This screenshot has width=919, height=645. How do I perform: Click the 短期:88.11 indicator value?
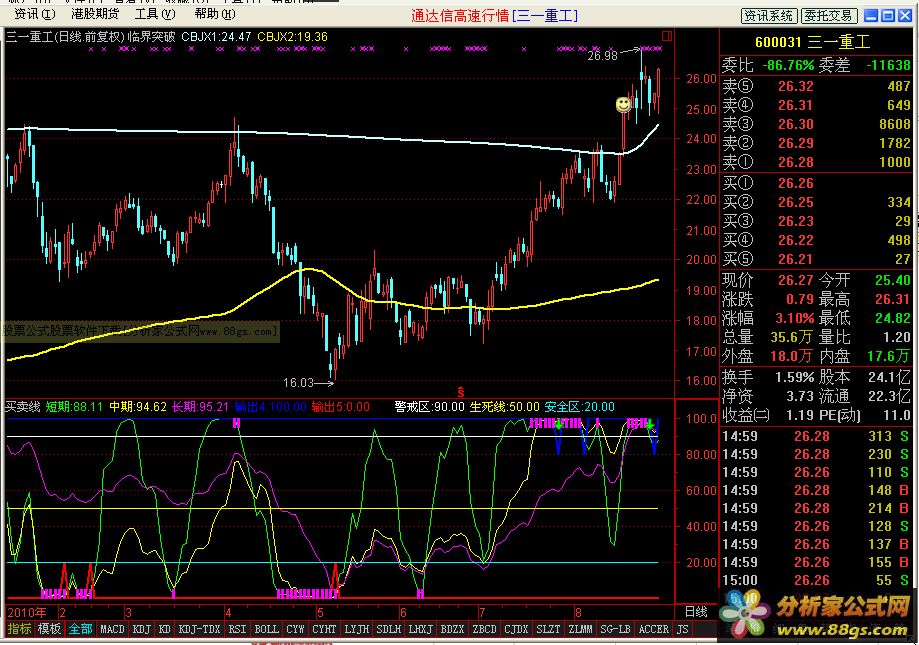tap(74, 407)
